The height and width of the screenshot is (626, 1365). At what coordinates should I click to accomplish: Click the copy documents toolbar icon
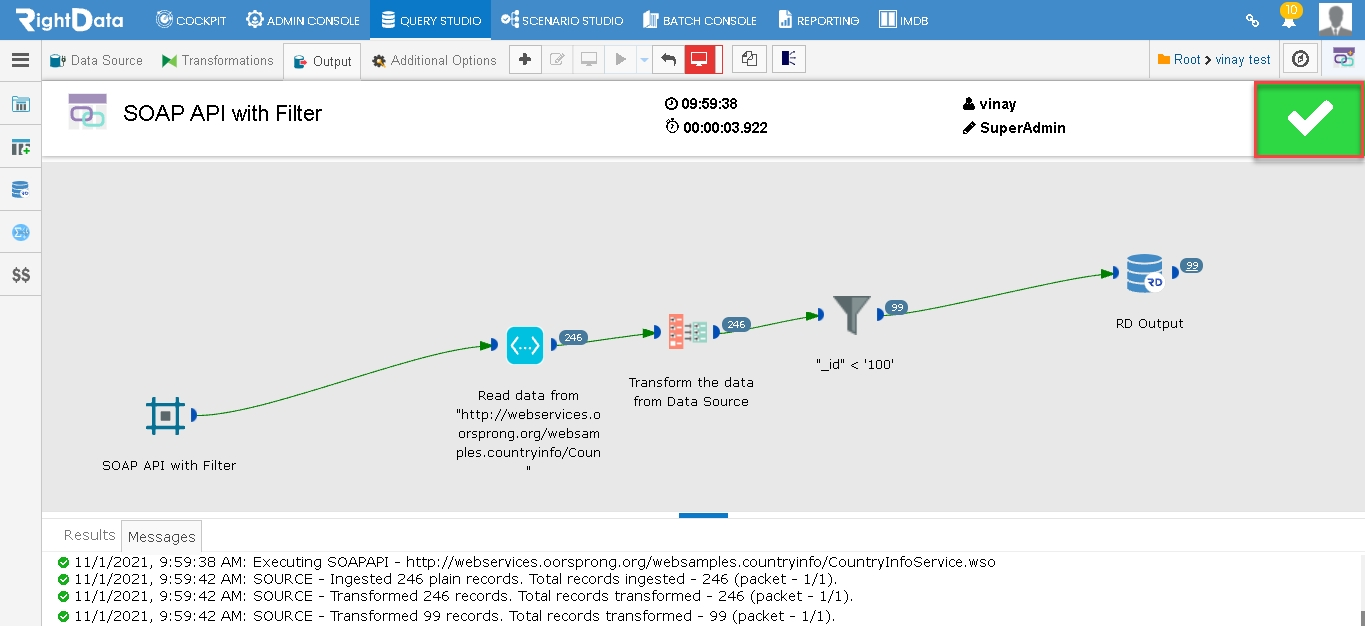tap(749, 60)
